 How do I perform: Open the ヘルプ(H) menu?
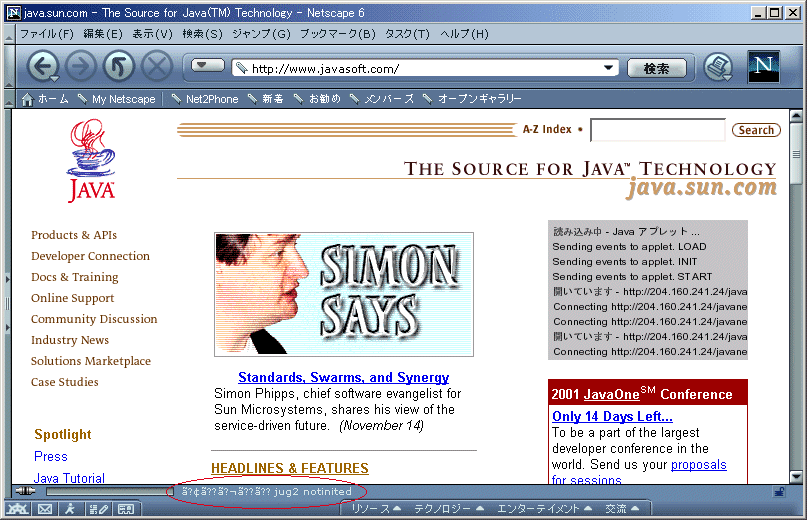(x=464, y=34)
